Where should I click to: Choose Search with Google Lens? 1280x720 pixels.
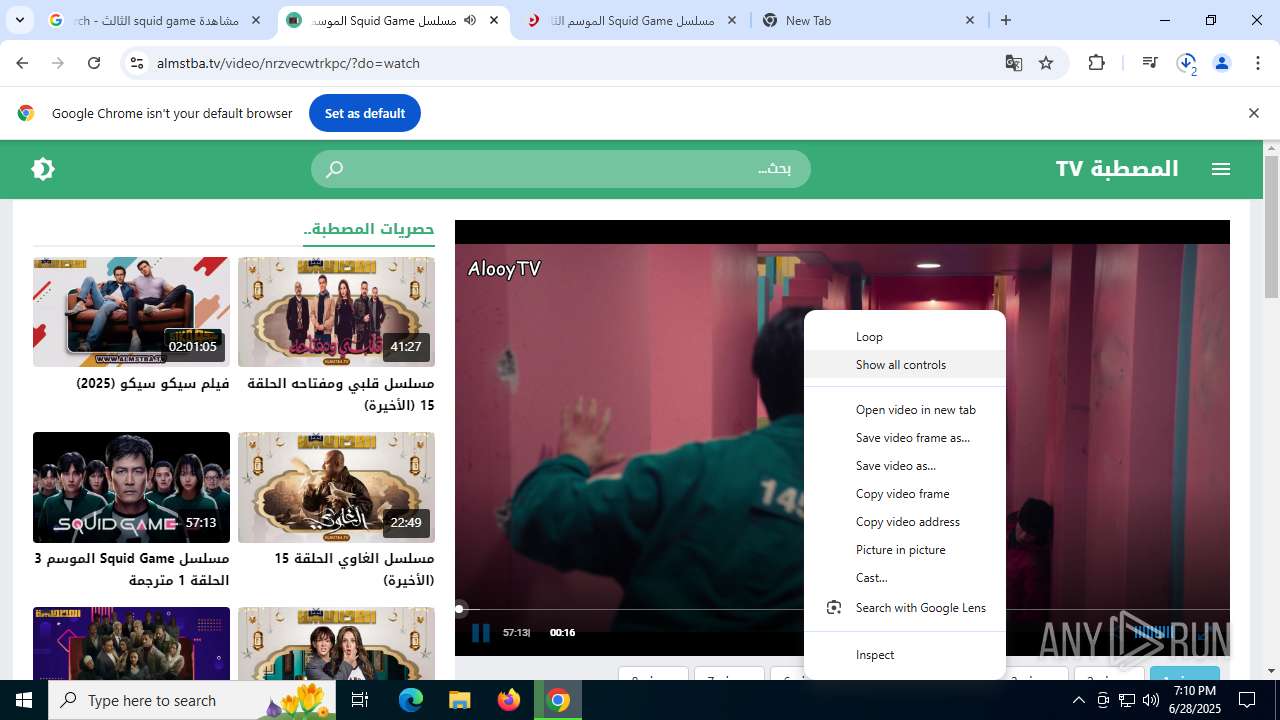(x=905, y=608)
